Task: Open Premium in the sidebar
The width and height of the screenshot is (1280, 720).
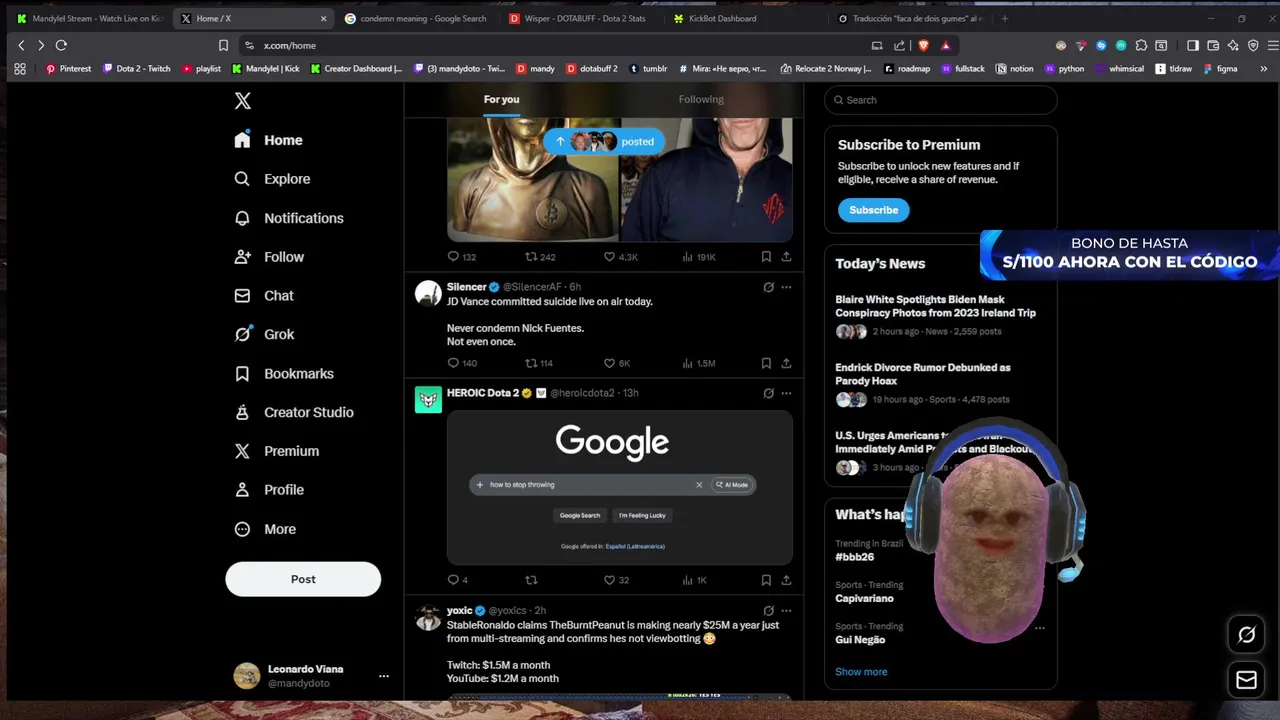Action: pyautogui.click(x=276, y=451)
